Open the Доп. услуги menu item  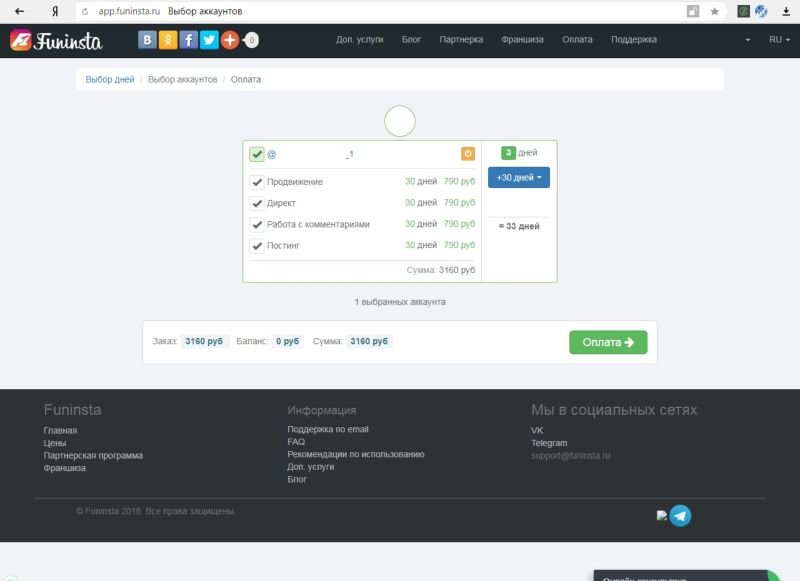359,40
